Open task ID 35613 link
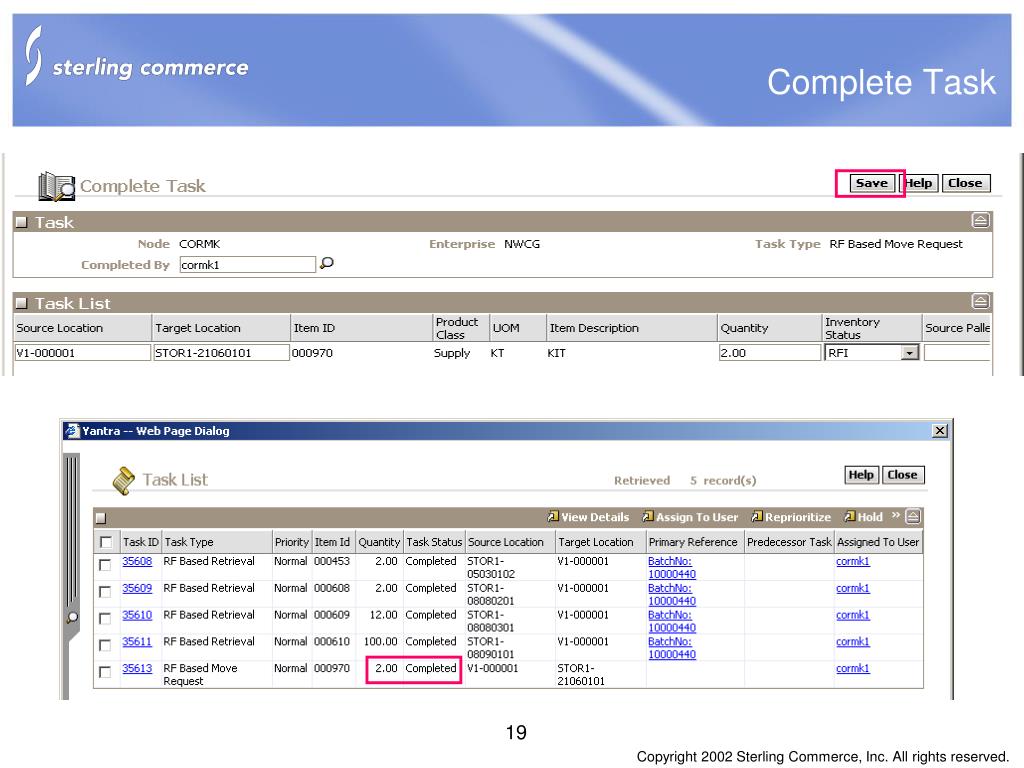1024x768 pixels. [x=137, y=668]
